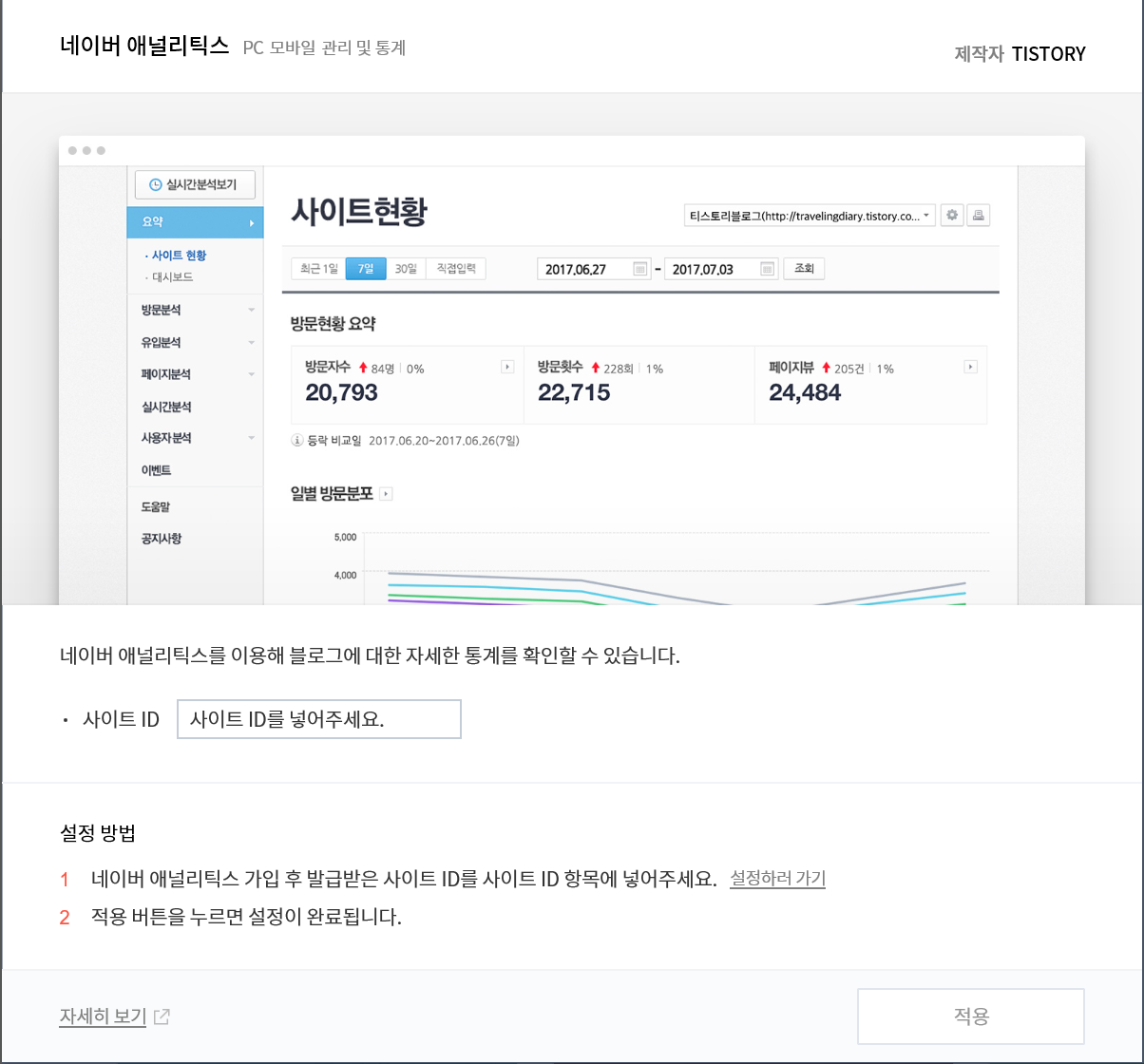Image resolution: width=1144 pixels, height=1064 pixels.
Task: Click the 실시간분석보기 button
Action: click(195, 184)
